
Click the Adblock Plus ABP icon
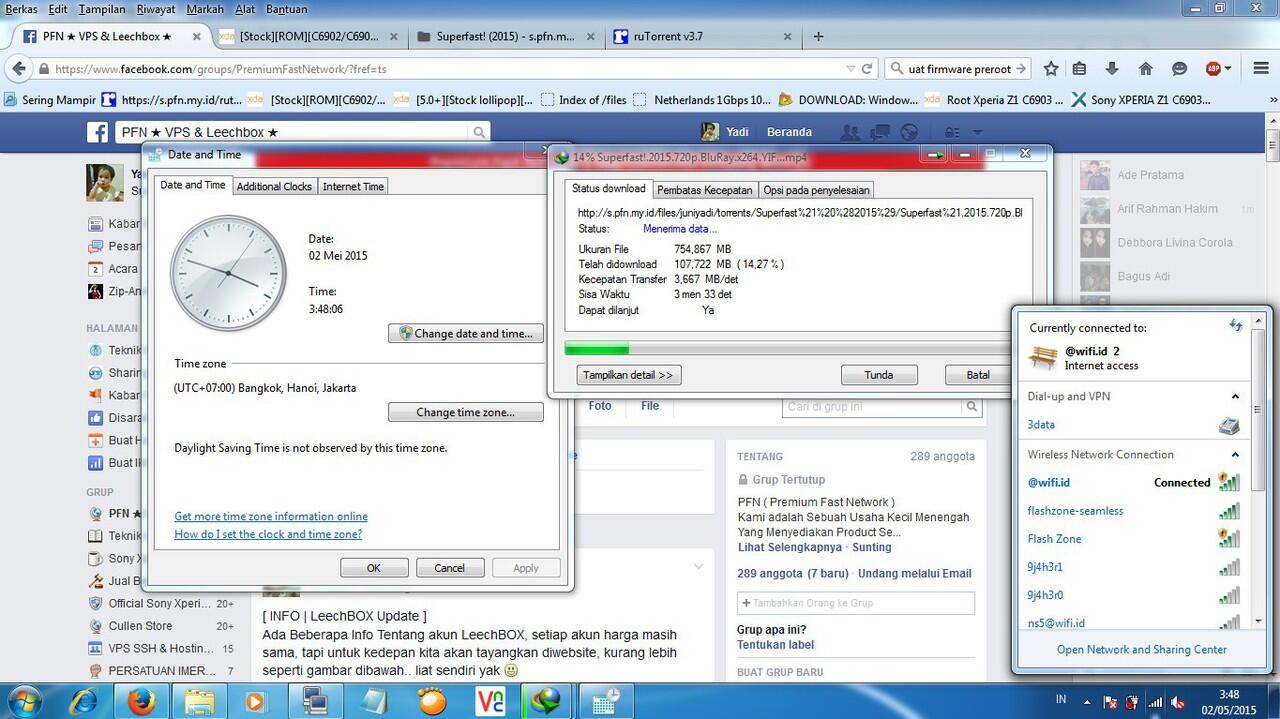(1213, 69)
